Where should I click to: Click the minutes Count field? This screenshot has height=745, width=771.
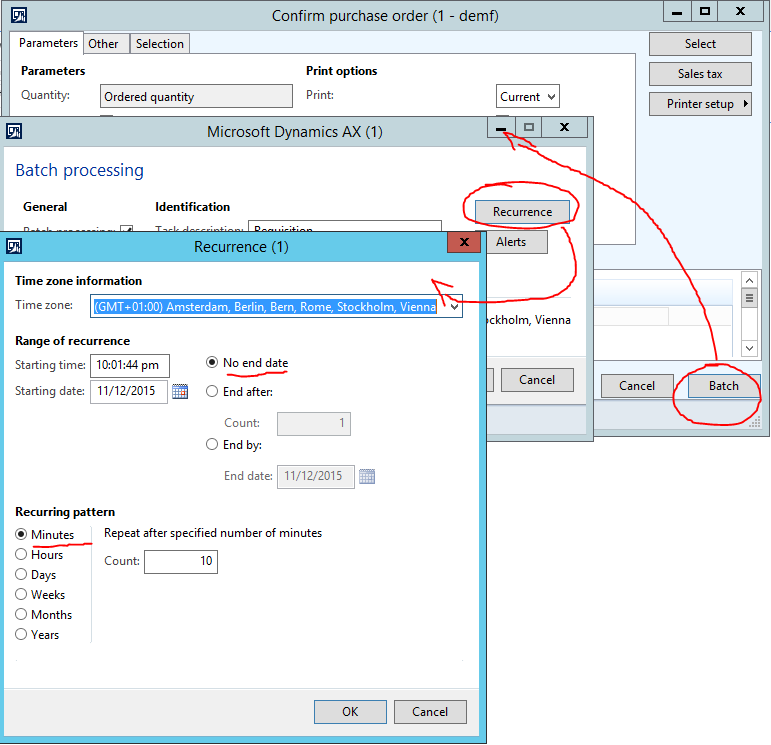tap(181, 562)
